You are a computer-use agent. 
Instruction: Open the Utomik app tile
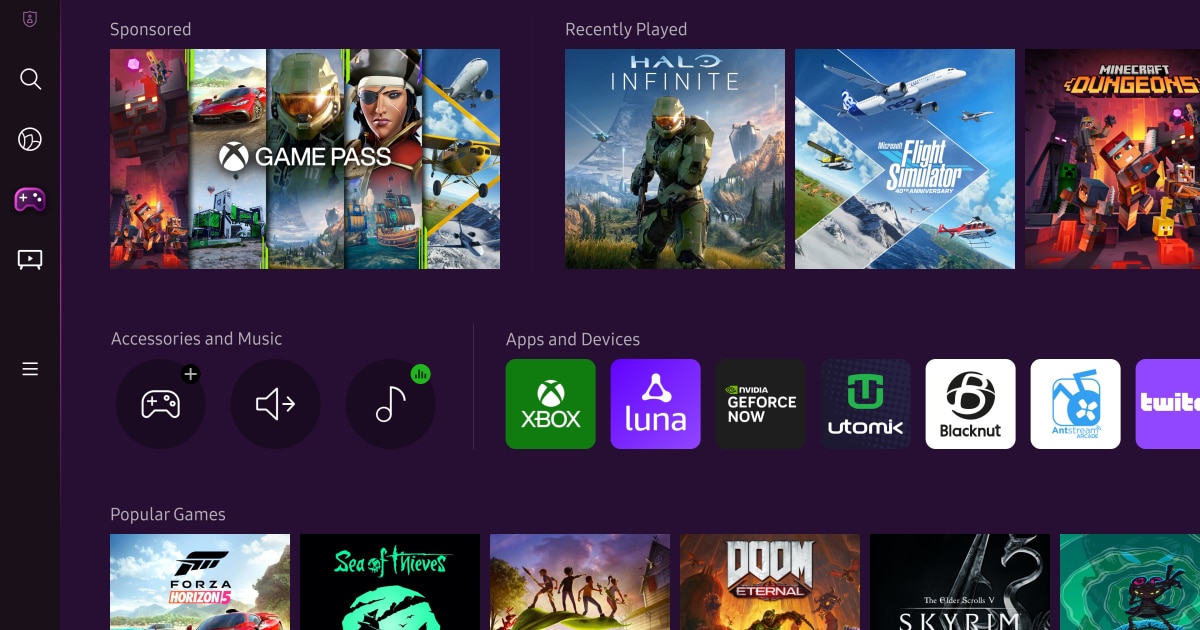click(865, 404)
